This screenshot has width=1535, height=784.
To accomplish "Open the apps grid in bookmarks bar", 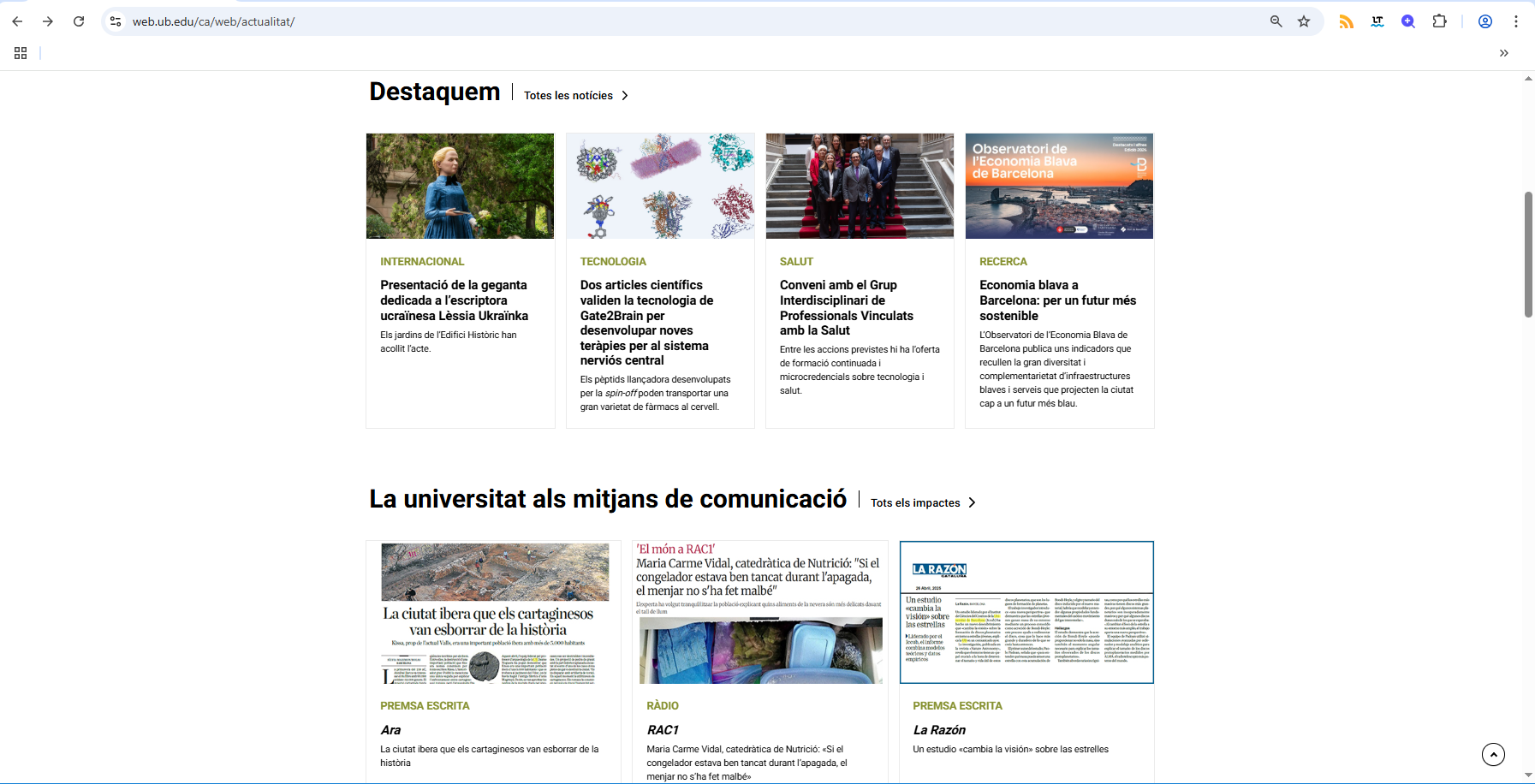I will coord(21,53).
